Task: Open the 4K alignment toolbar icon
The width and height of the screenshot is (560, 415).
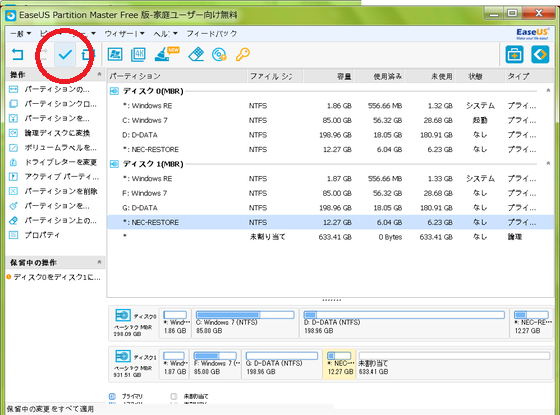Action: click(138, 55)
